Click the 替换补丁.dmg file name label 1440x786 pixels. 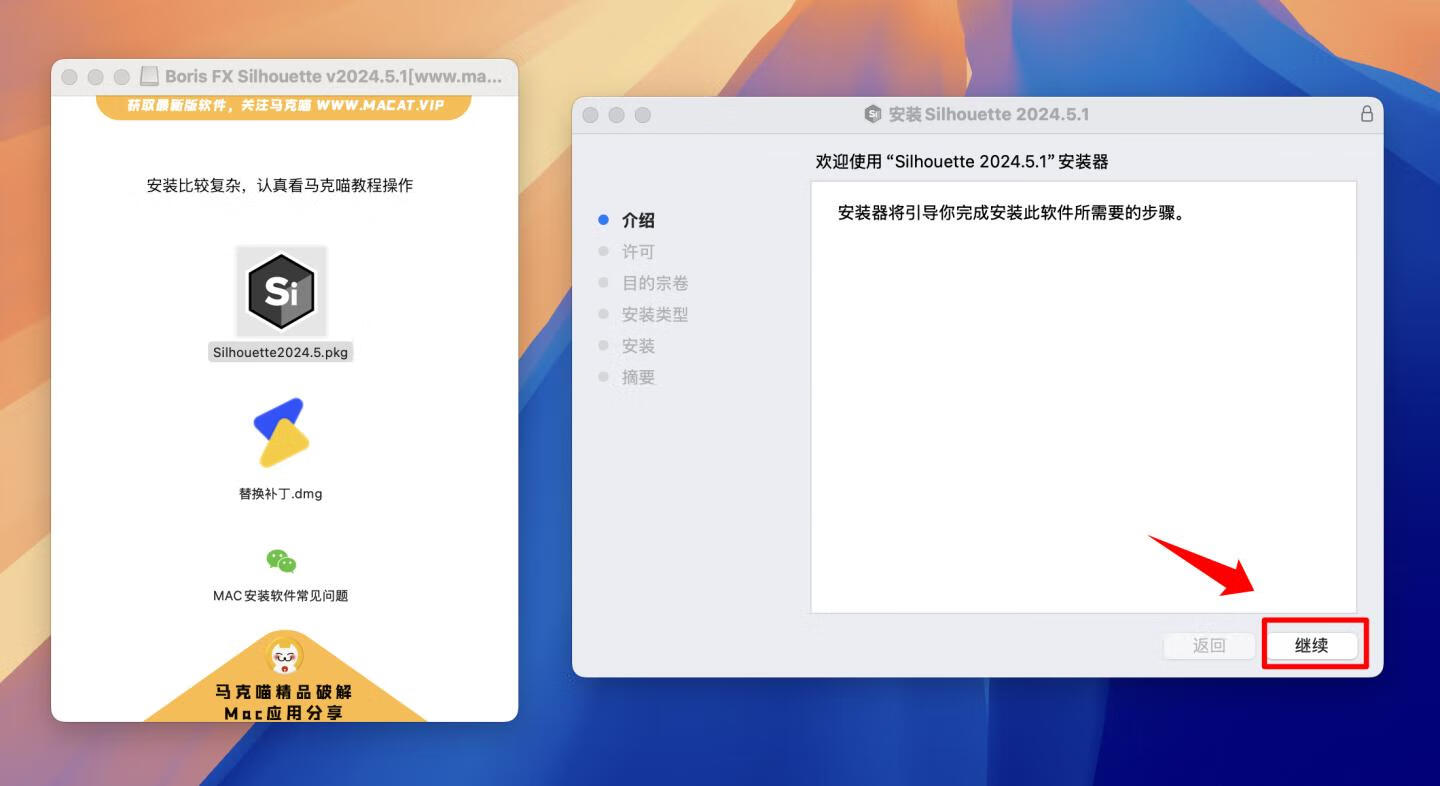(281, 493)
